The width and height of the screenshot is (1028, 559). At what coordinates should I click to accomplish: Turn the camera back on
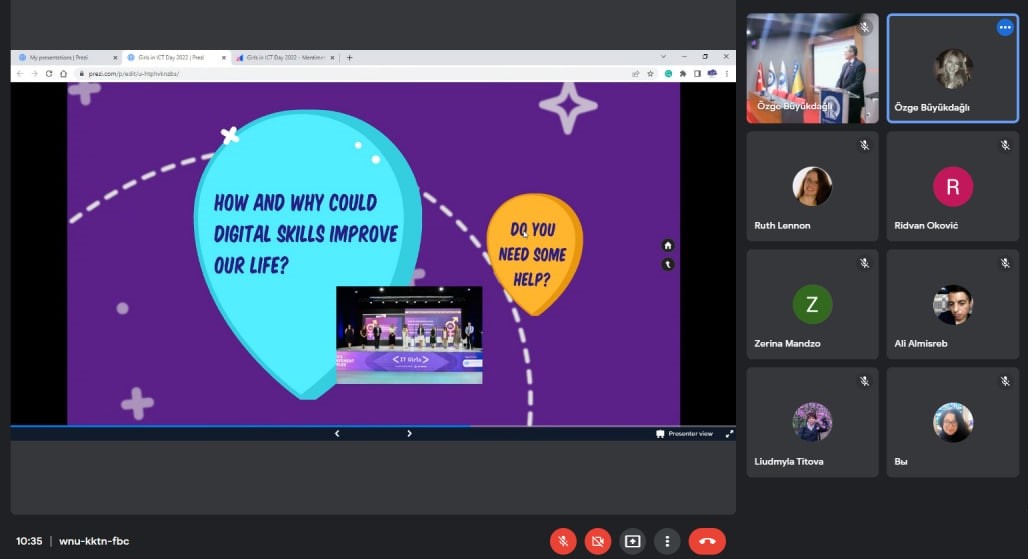[598, 541]
